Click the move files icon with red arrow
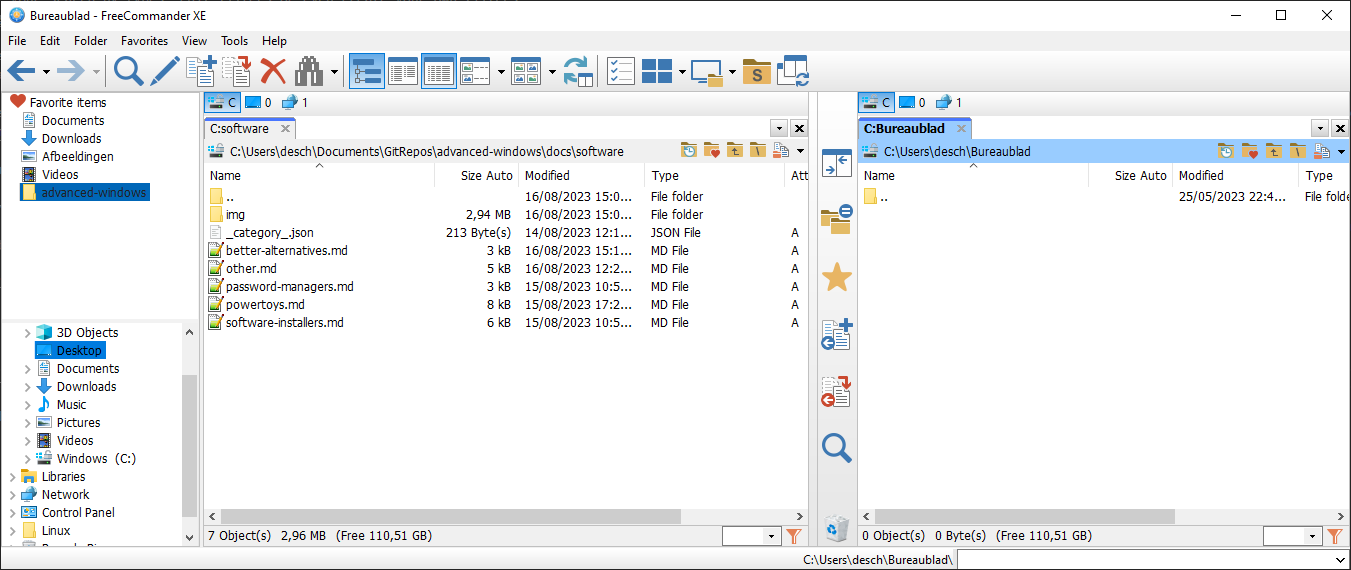 (x=237, y=71)
